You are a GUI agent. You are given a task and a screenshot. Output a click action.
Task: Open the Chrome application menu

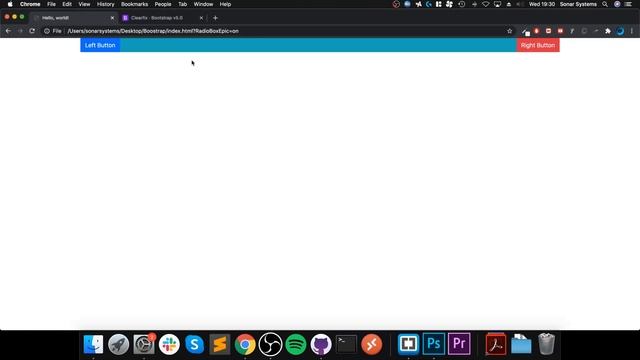point(30,4)
